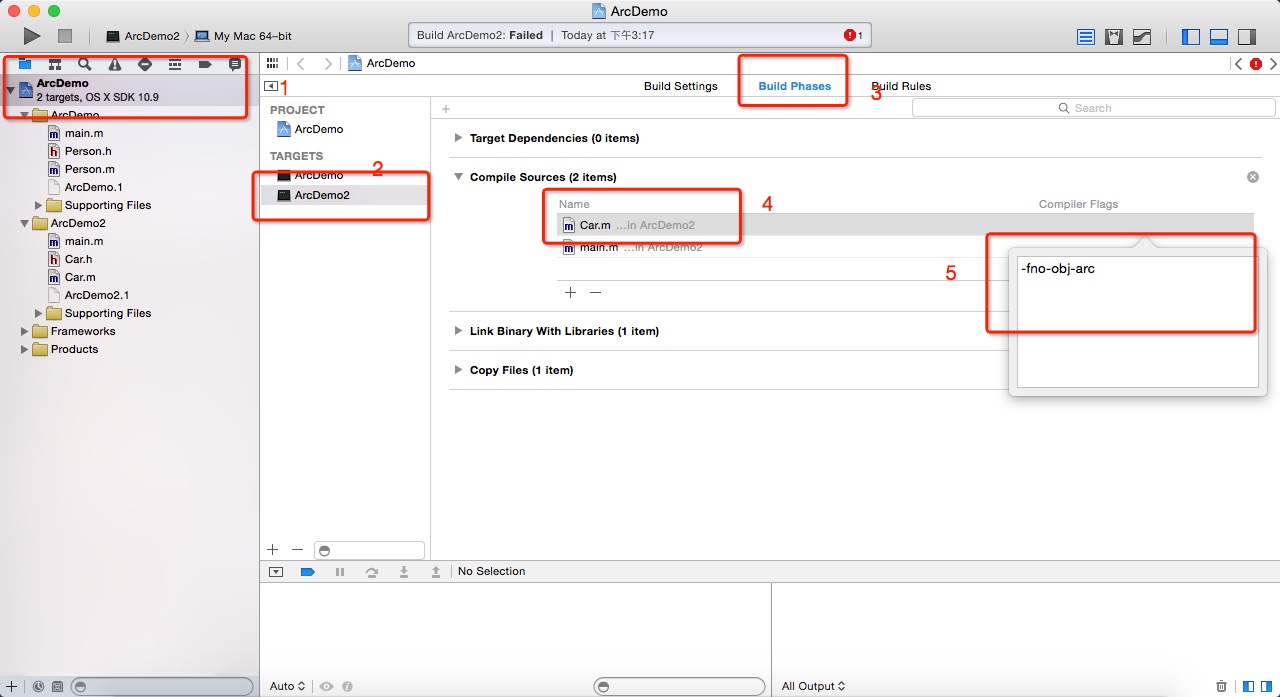Click the Step Over button in debug bar
This screenshot has width=1280, height=697.
coord(372,572)
